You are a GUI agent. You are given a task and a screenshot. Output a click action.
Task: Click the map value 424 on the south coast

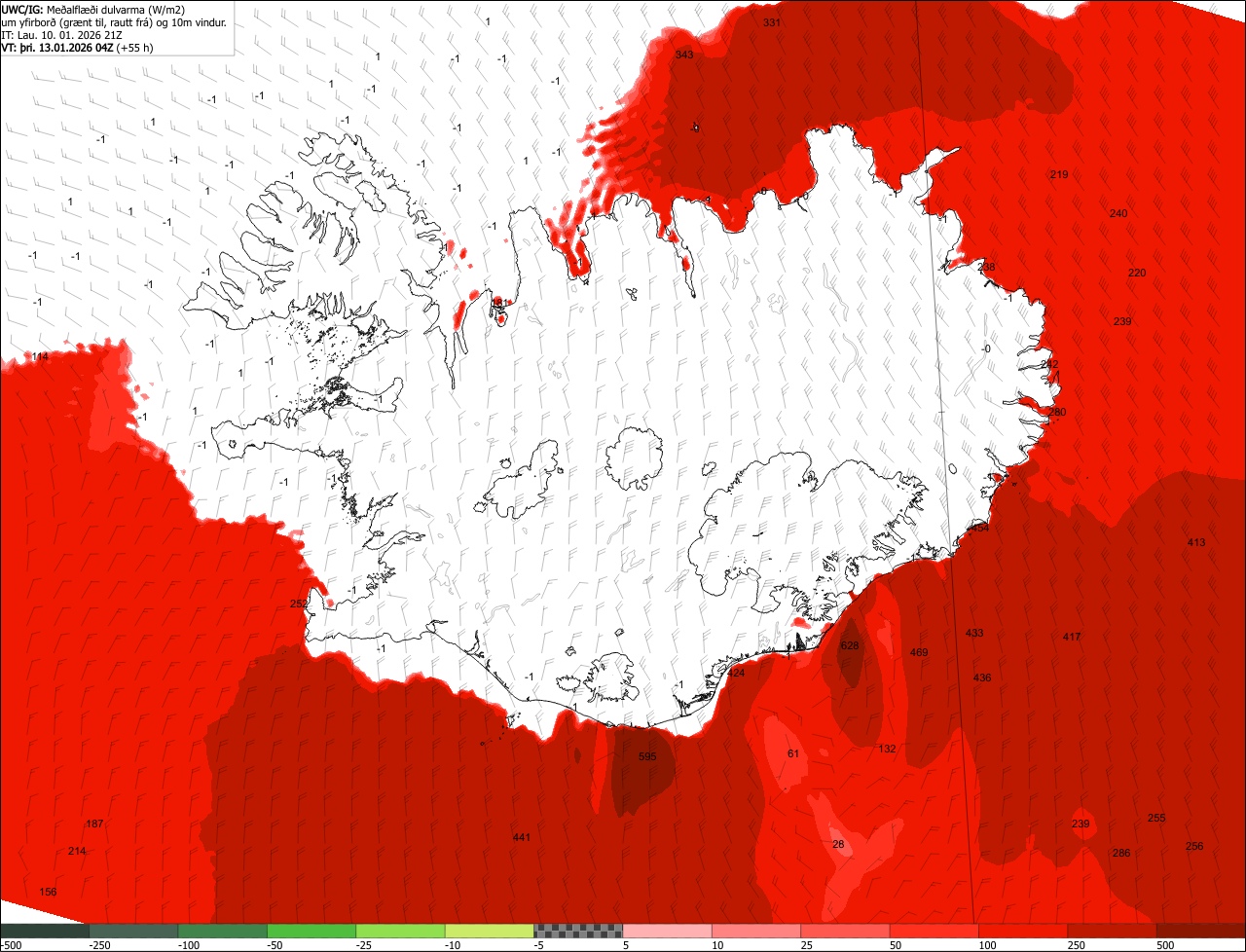[x=736, y=673]
